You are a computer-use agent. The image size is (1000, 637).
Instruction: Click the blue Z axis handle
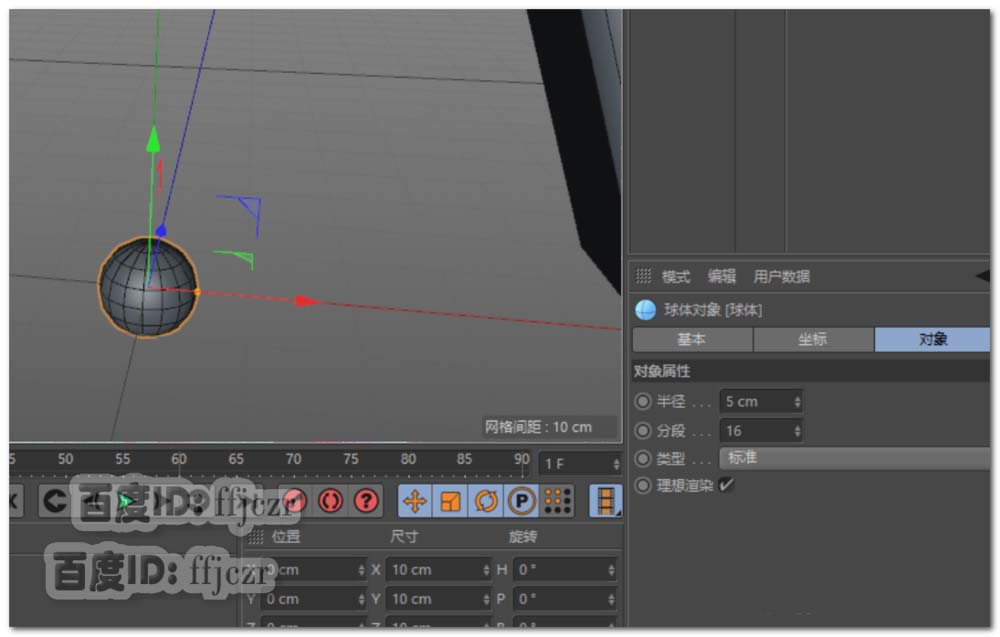[x=161, y=230]
